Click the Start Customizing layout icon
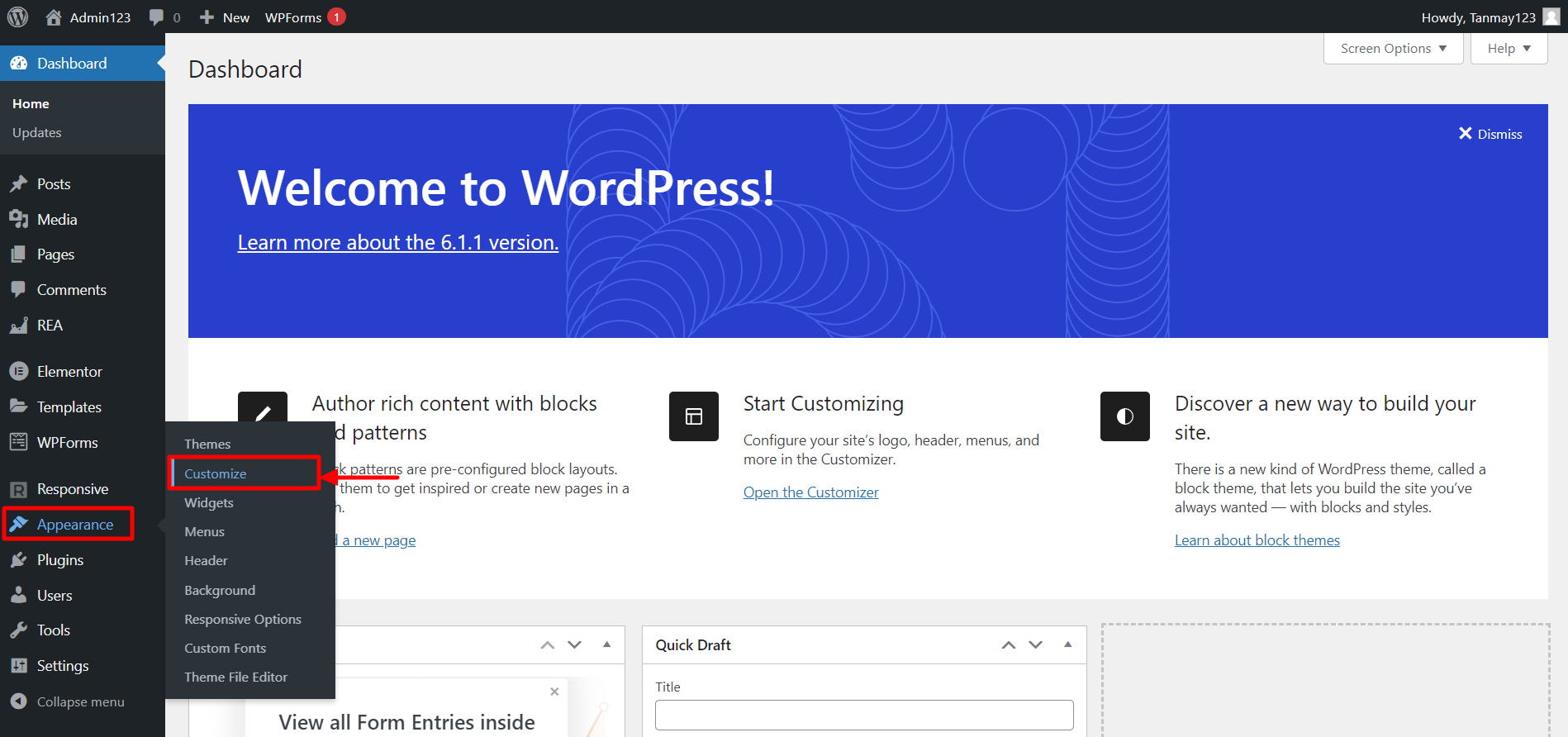 [694, 416]
